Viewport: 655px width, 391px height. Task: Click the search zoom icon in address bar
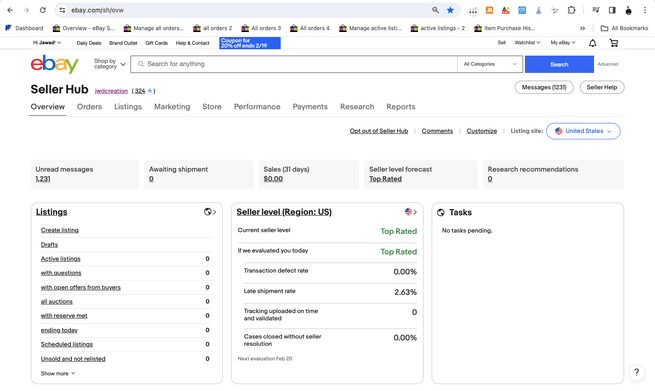tap(435, 10)
